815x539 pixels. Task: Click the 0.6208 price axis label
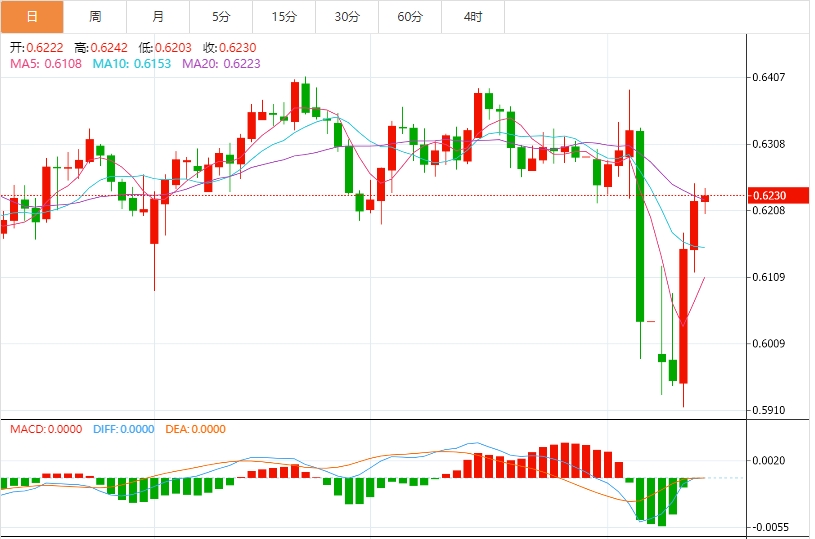click(769, 211)
